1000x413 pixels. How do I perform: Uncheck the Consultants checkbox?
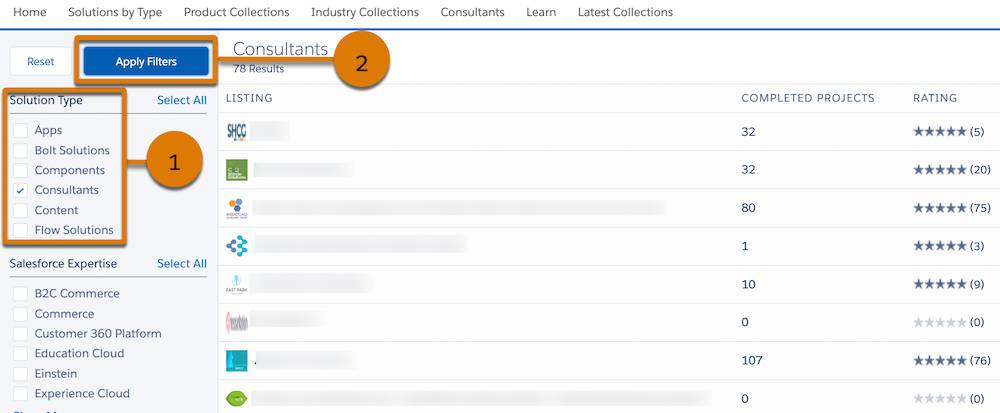coord(21,190)
